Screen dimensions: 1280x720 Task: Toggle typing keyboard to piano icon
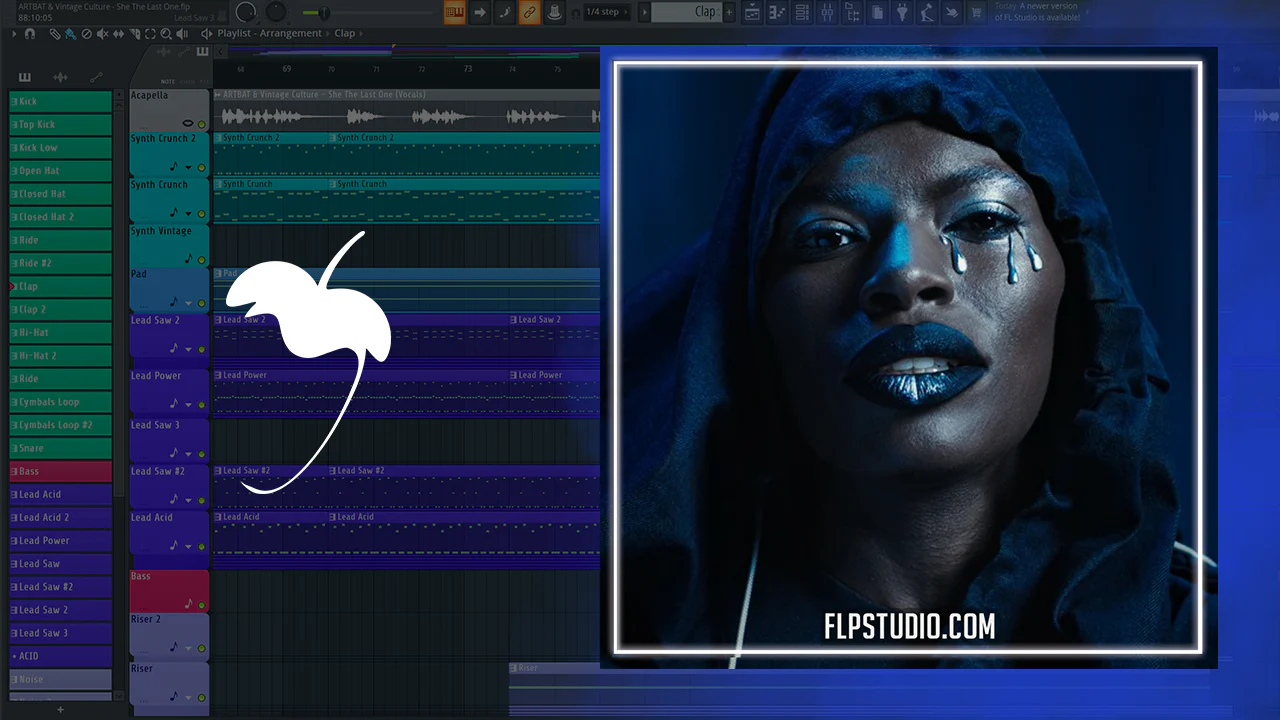[x=455, y=12]
